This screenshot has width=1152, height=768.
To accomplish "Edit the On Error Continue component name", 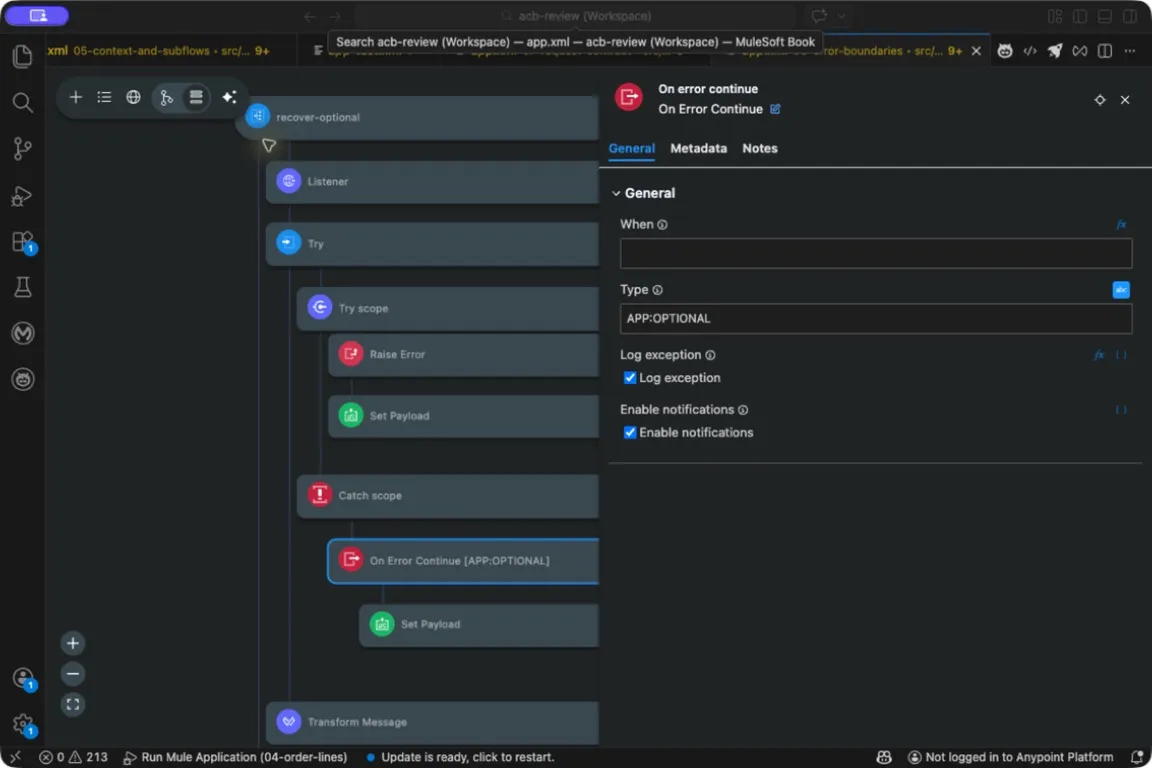I will click(775, 109).
